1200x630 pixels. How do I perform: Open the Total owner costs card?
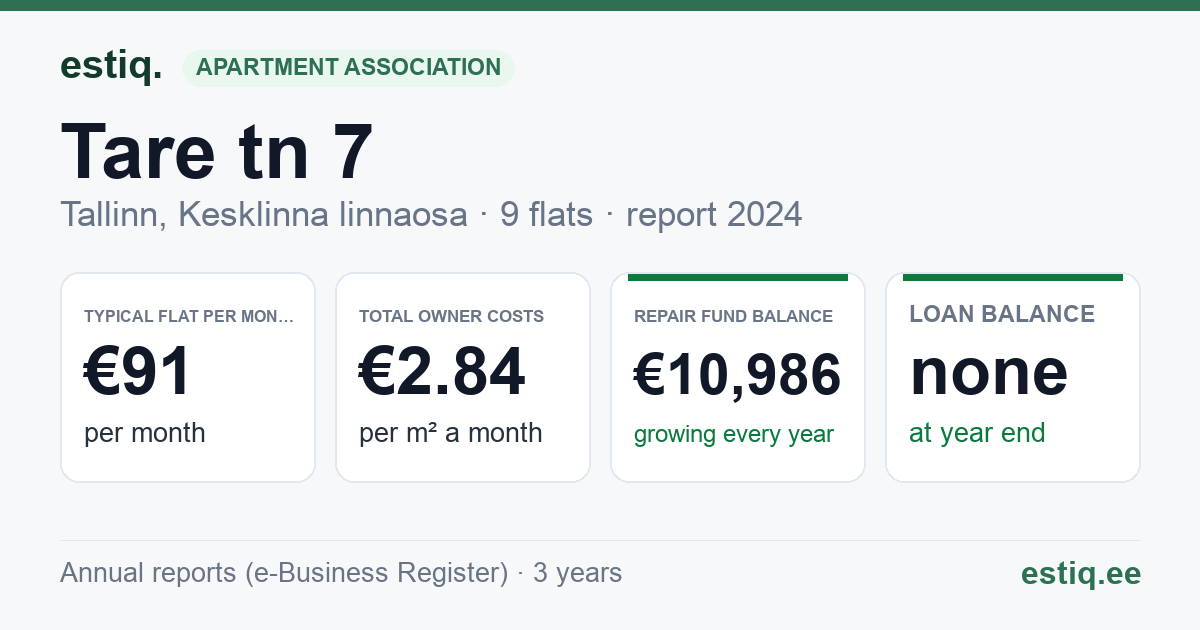click(463, 377)
